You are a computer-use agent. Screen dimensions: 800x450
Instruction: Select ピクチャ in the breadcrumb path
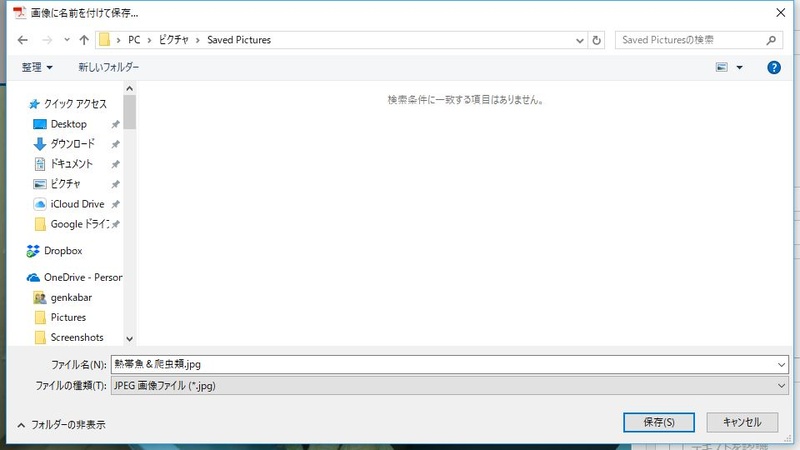(173, 40)
